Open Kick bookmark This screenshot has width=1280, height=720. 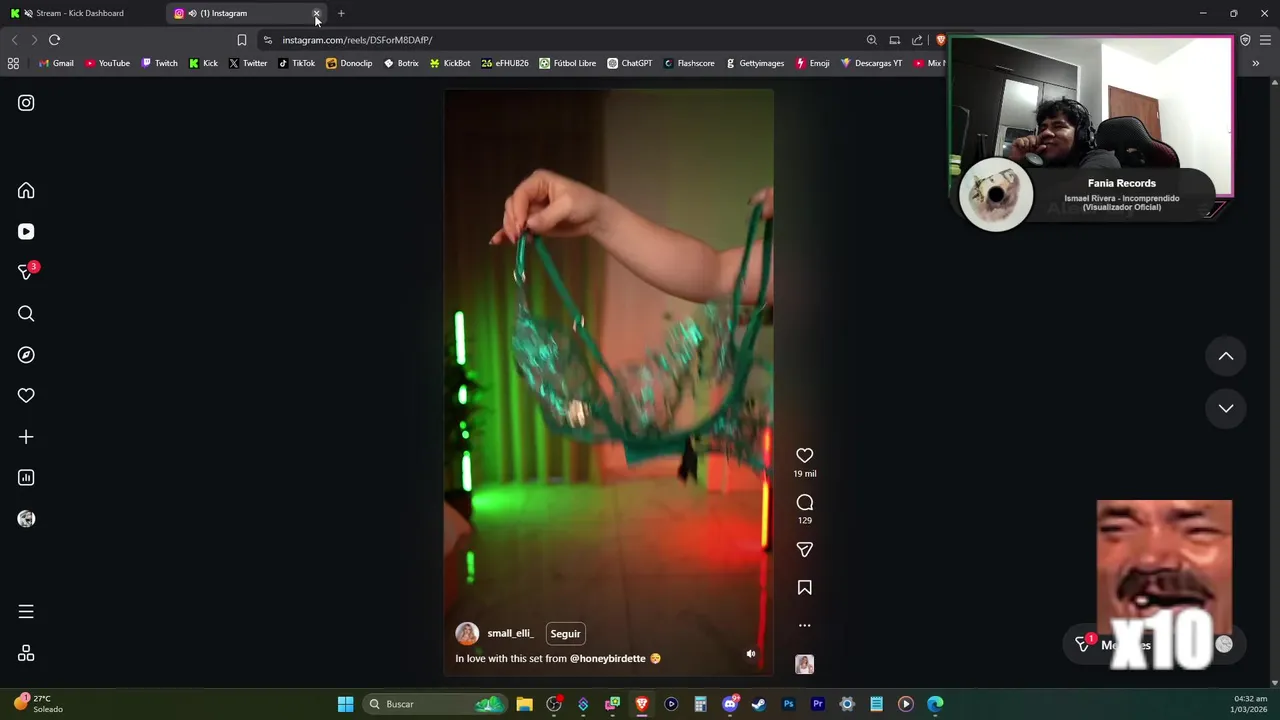pyautogui.click(x=203, y=63)
